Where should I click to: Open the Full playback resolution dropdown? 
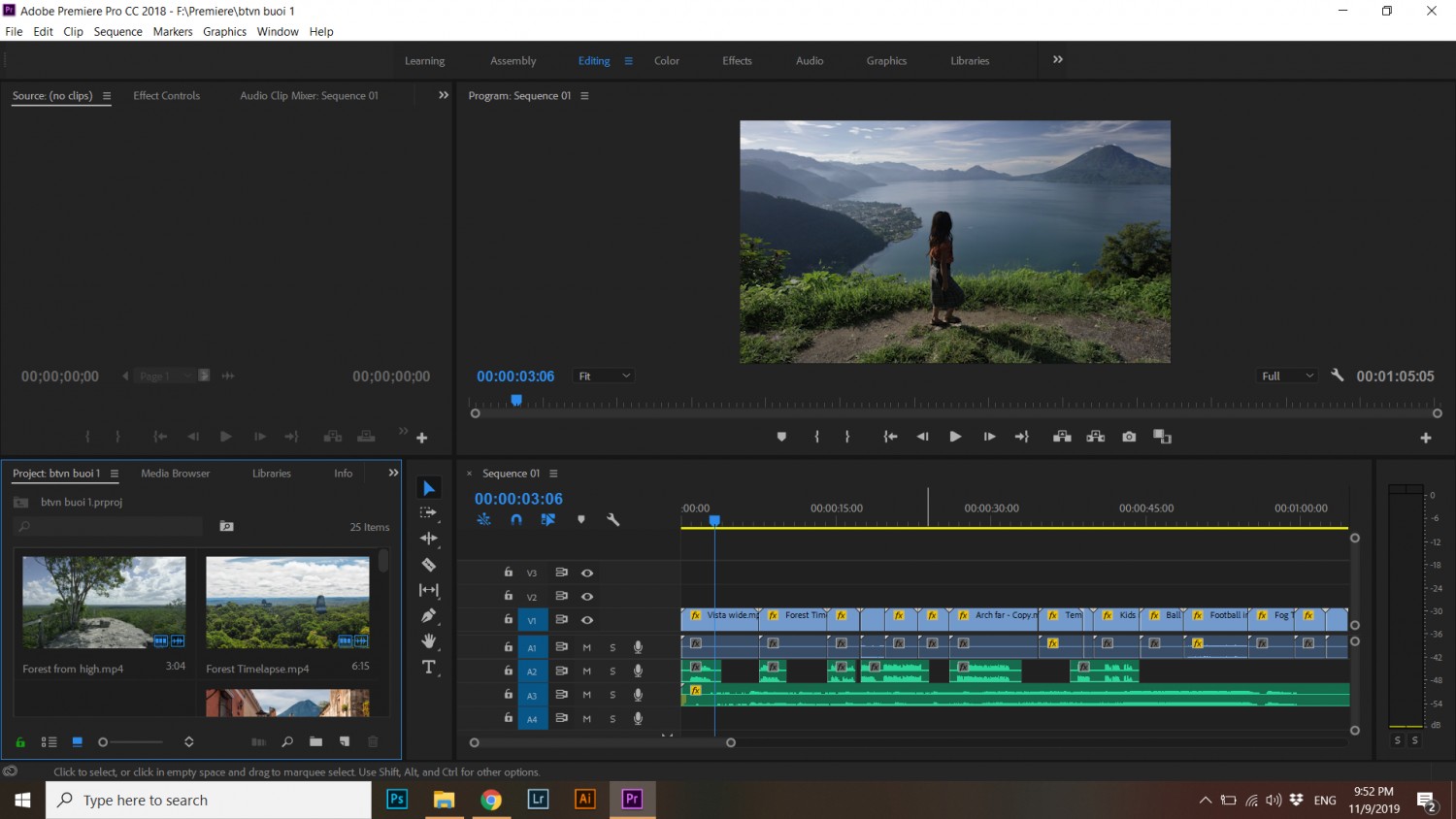(1287, 376)
